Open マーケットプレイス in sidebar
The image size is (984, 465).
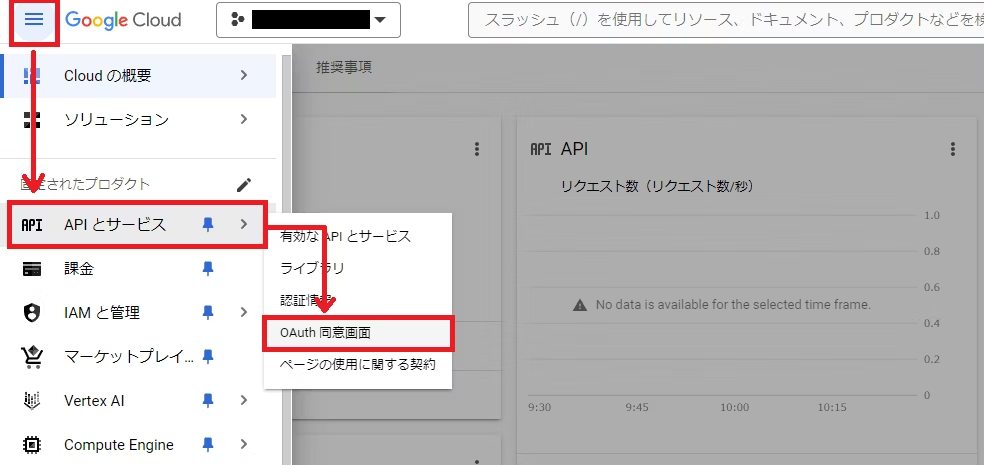(138, 356)
